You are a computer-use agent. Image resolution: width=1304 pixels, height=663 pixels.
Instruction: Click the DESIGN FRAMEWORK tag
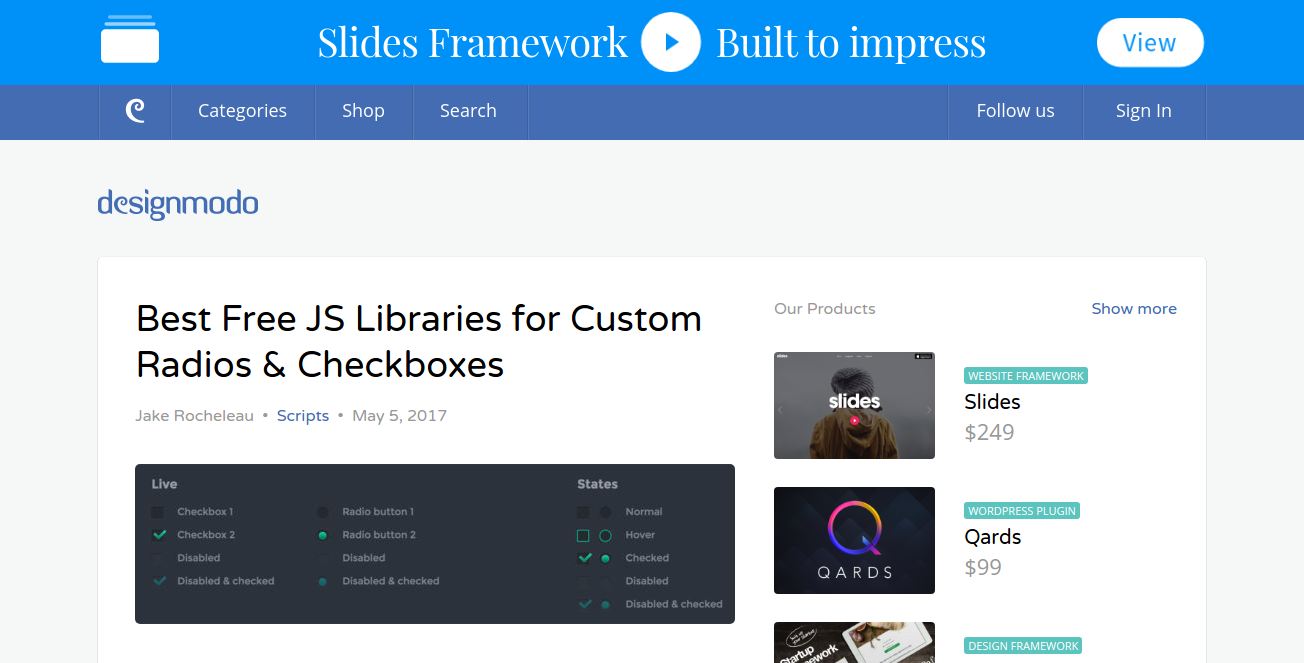[1023, 646]
